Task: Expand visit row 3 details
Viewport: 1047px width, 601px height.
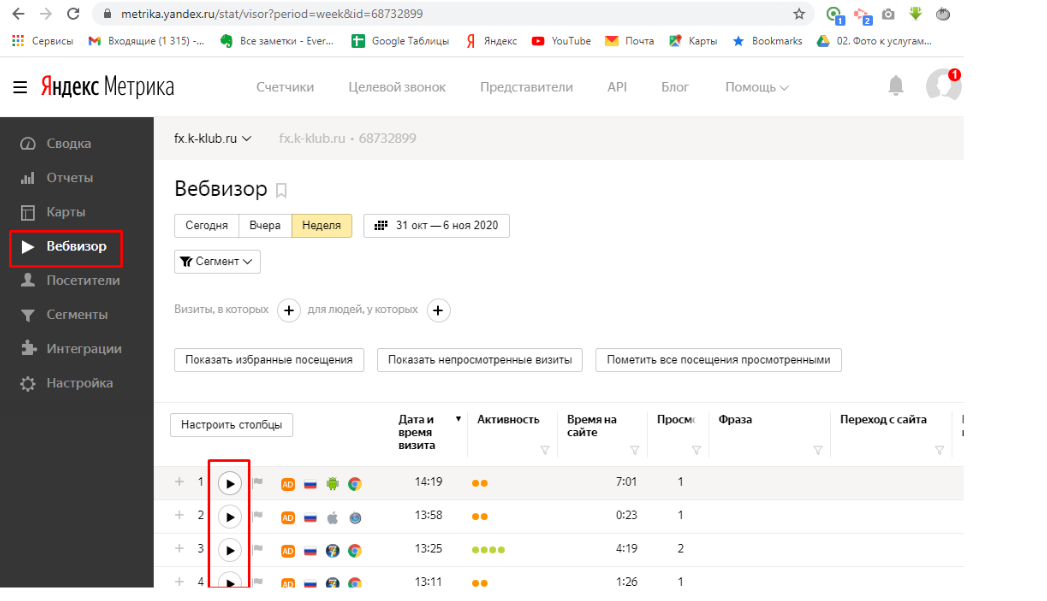Action: point(179,548)
